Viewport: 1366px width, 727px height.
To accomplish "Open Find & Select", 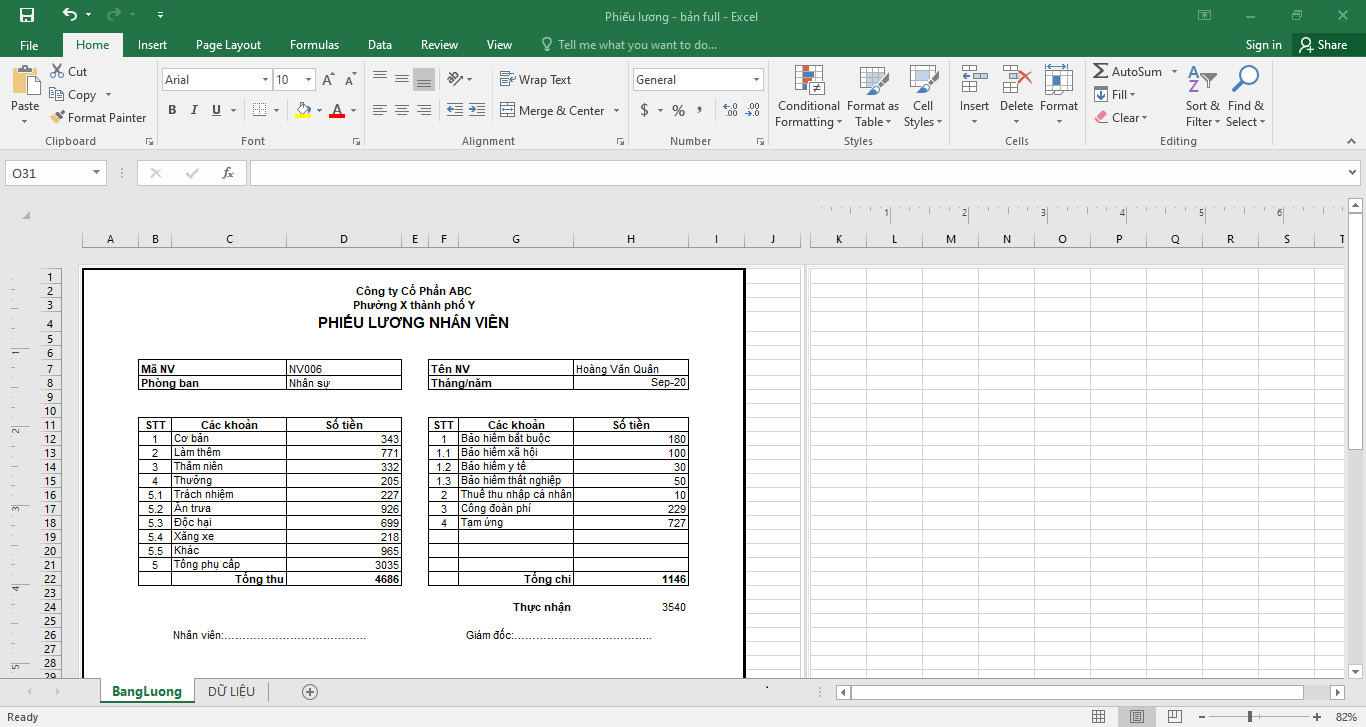I will click(1246, 97).
